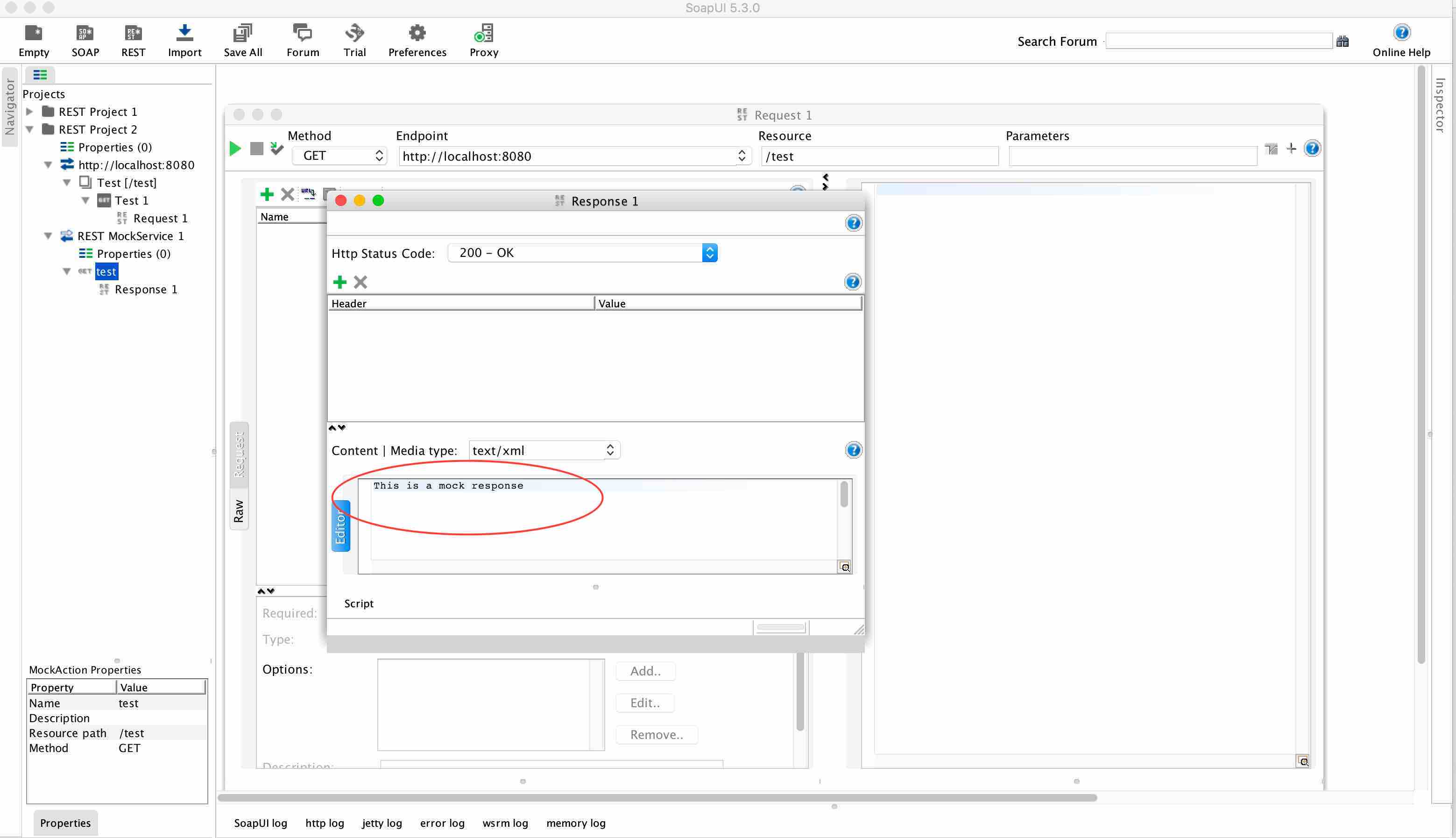This screenshot has height=838, width=1456.
Task: Switch to the http log tab
Action: (325, 823)
